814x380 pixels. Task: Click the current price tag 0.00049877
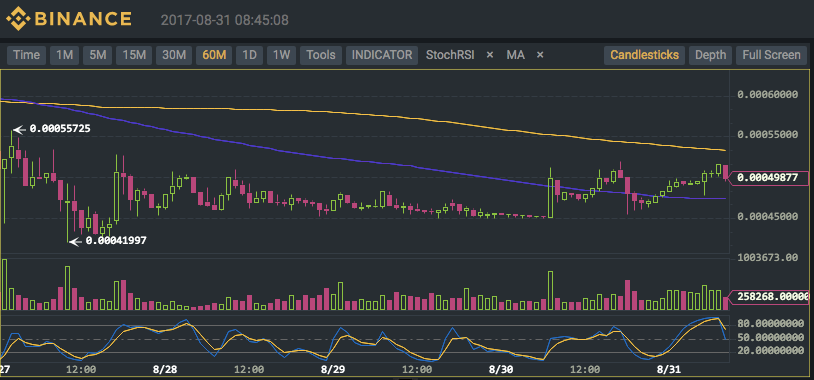click(770, 178)
